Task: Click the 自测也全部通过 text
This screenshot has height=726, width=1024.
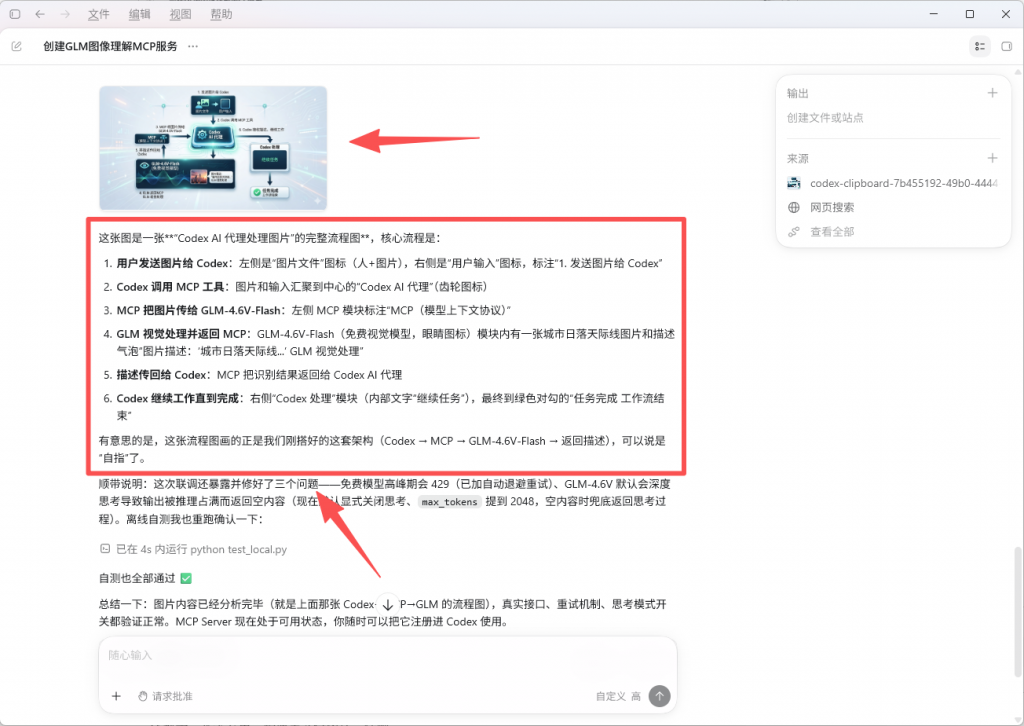Action: click(x=137, y=578)
